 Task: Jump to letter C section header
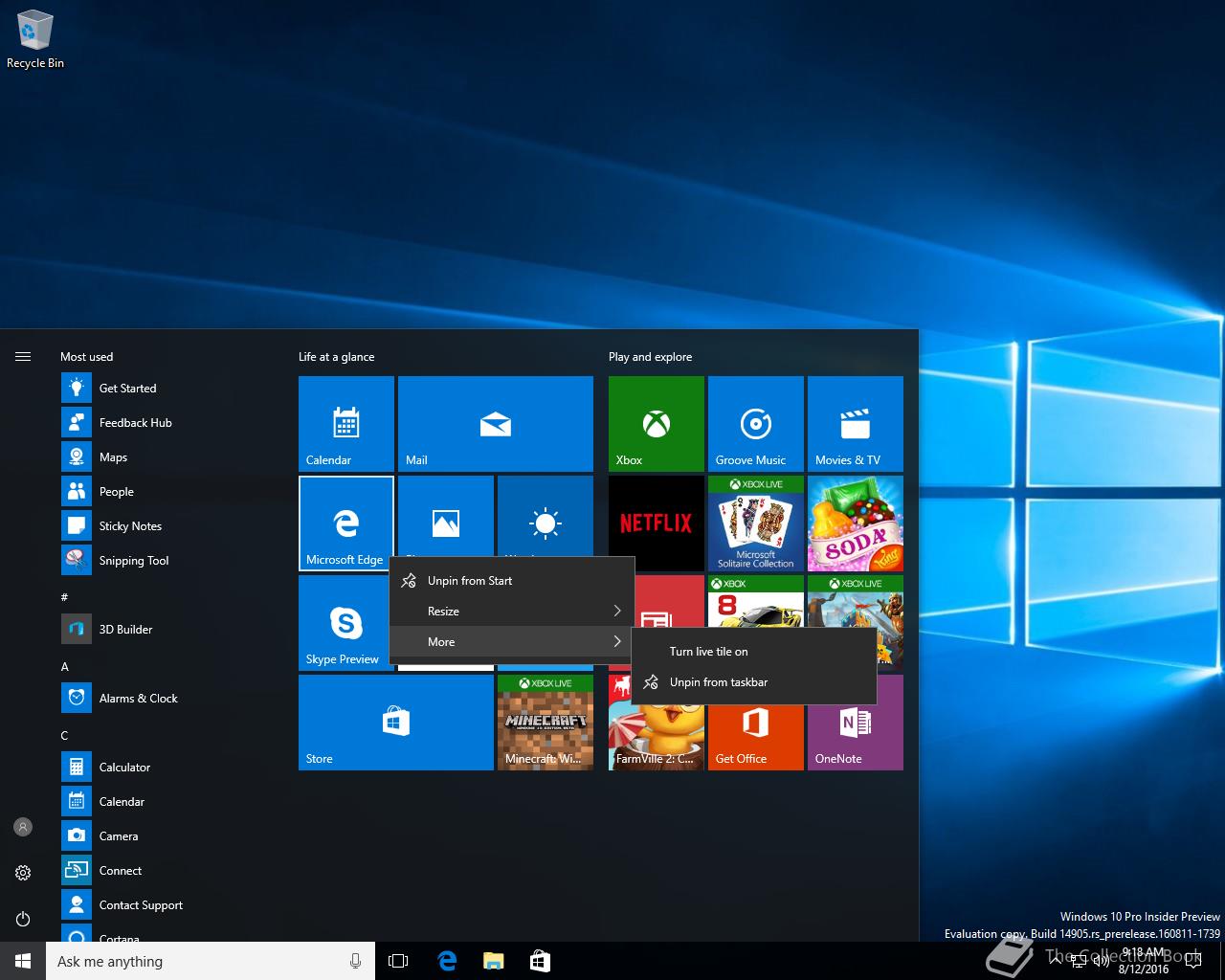[65, 735]
